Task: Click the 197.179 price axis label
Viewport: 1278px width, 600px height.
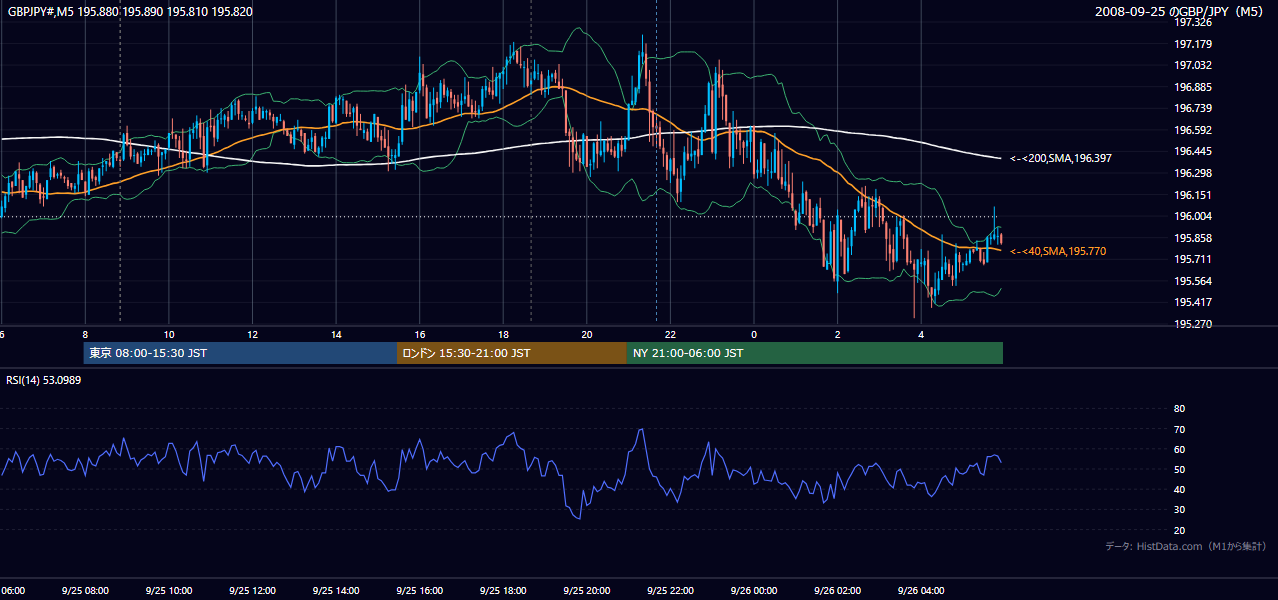Action: 1193,44
